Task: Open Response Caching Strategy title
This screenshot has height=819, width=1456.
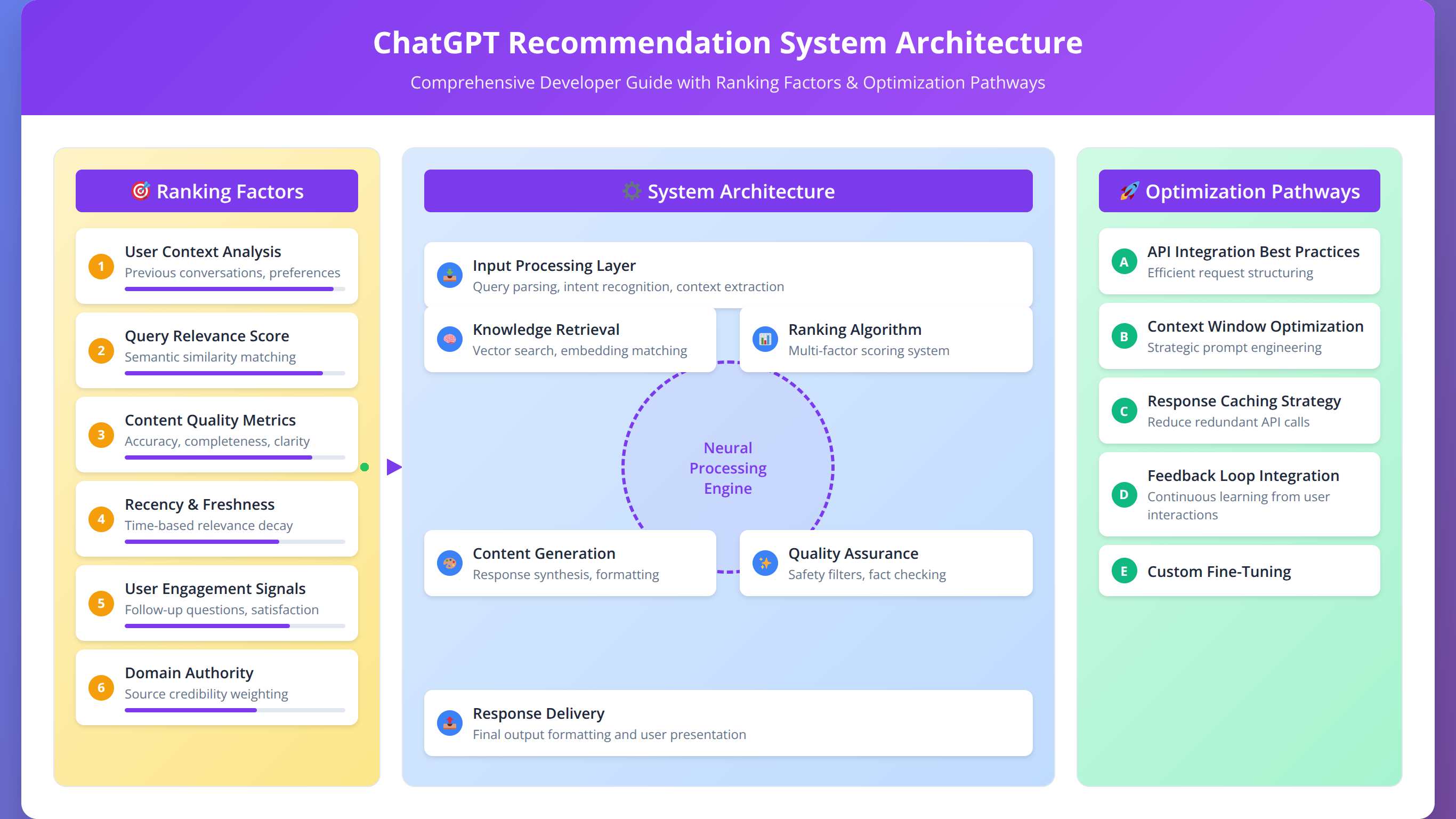Action: pos(1244,401)
